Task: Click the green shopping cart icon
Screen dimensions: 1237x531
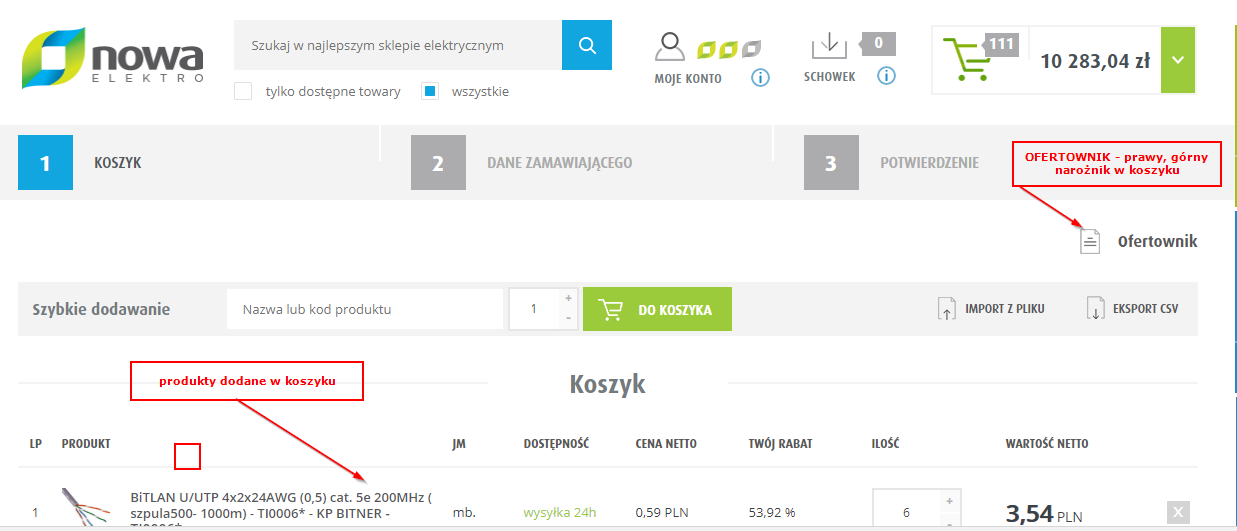Action: [x=967, y=60]
